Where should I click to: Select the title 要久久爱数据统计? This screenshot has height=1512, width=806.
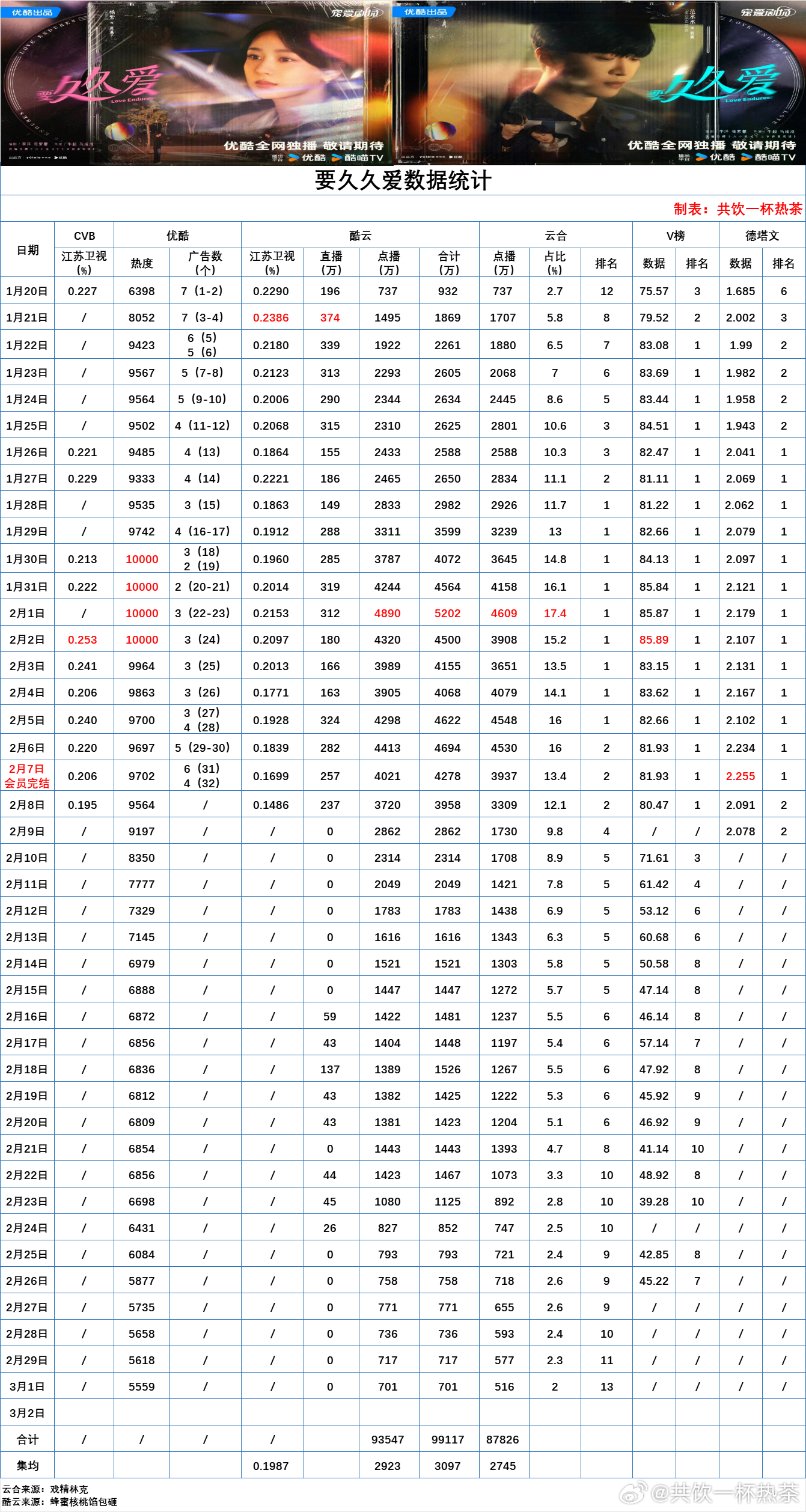click(x=403, y=180)
